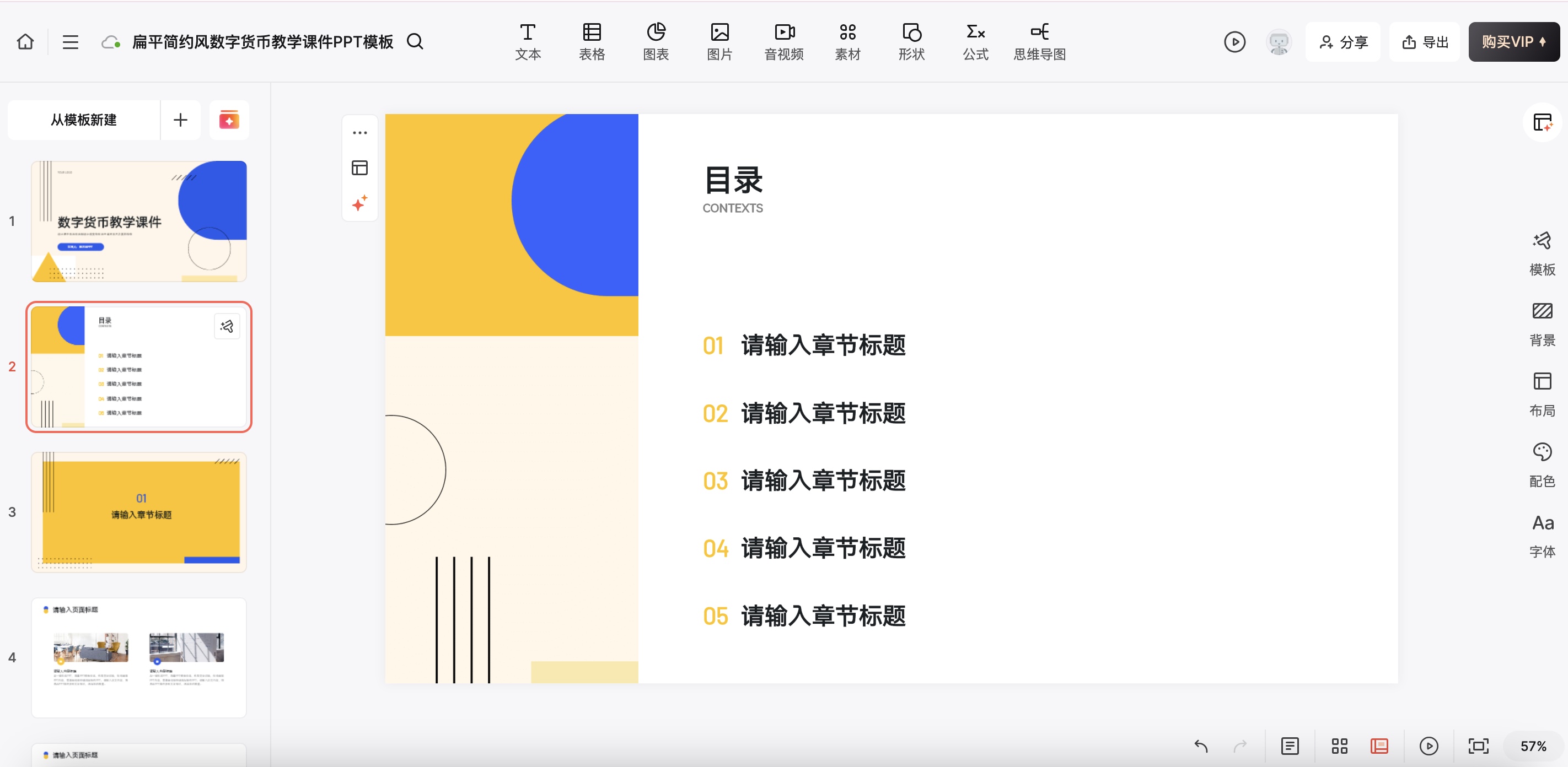This screenshot has width=1568, height=767.
Task: Click 从模板新建 button
Action: click(84, 120)
